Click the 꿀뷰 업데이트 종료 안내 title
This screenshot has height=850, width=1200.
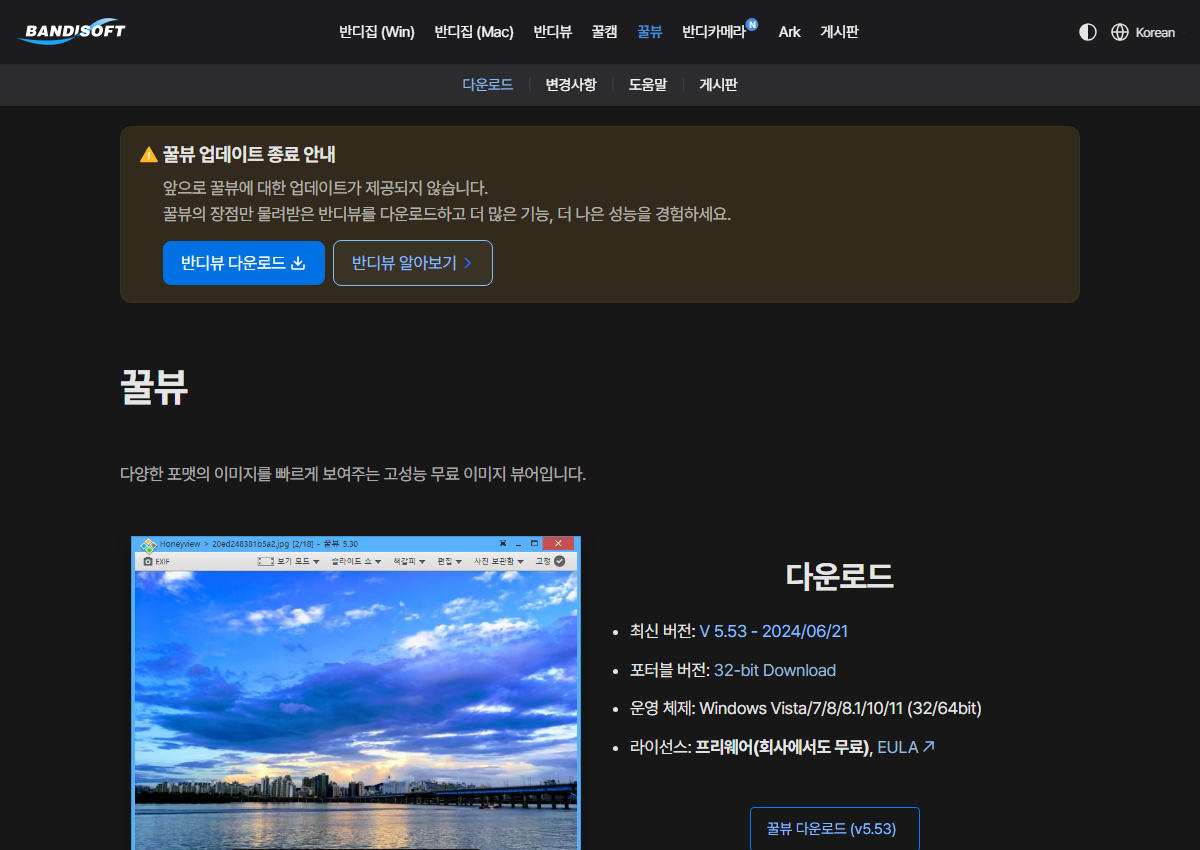(249, 154)
